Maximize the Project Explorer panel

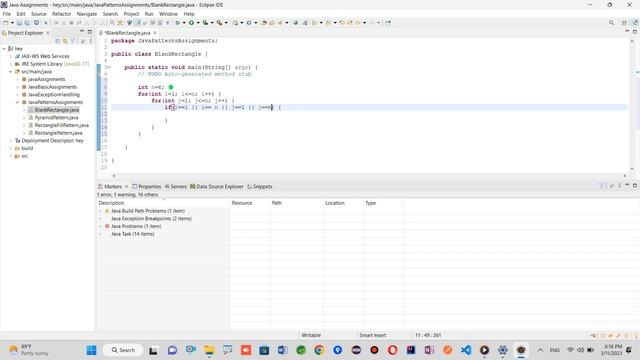tap(89, 32)
